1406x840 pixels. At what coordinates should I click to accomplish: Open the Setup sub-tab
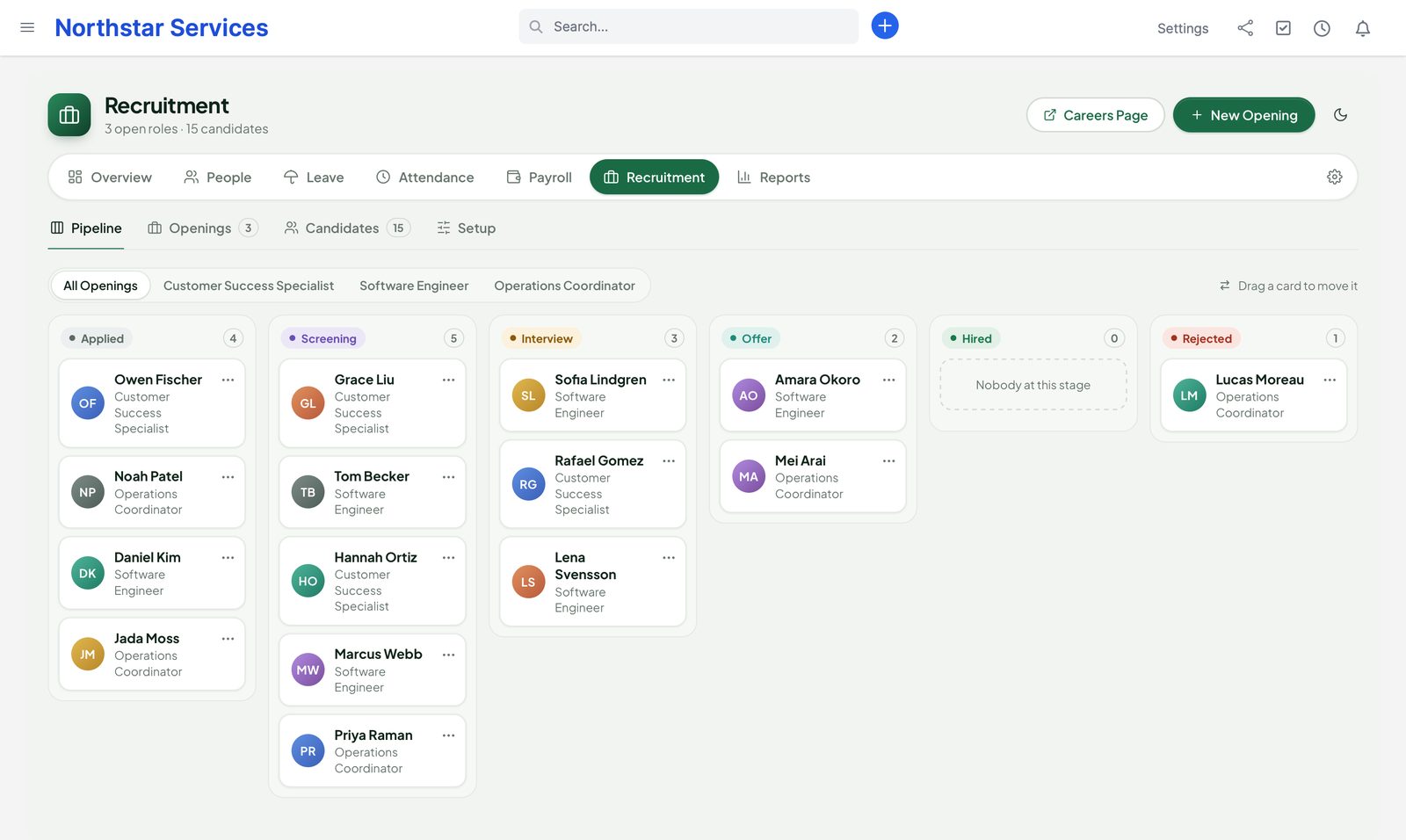(x=467, y=228)
